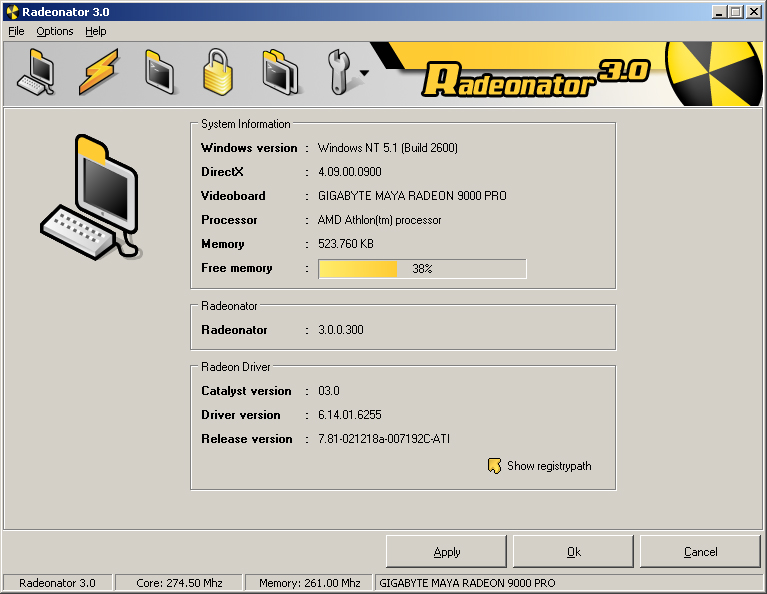Click the Release version 7.81-021218a-007192C-ATI
The width and height of the screenshot is (767, 594).
tap(384, 439)
